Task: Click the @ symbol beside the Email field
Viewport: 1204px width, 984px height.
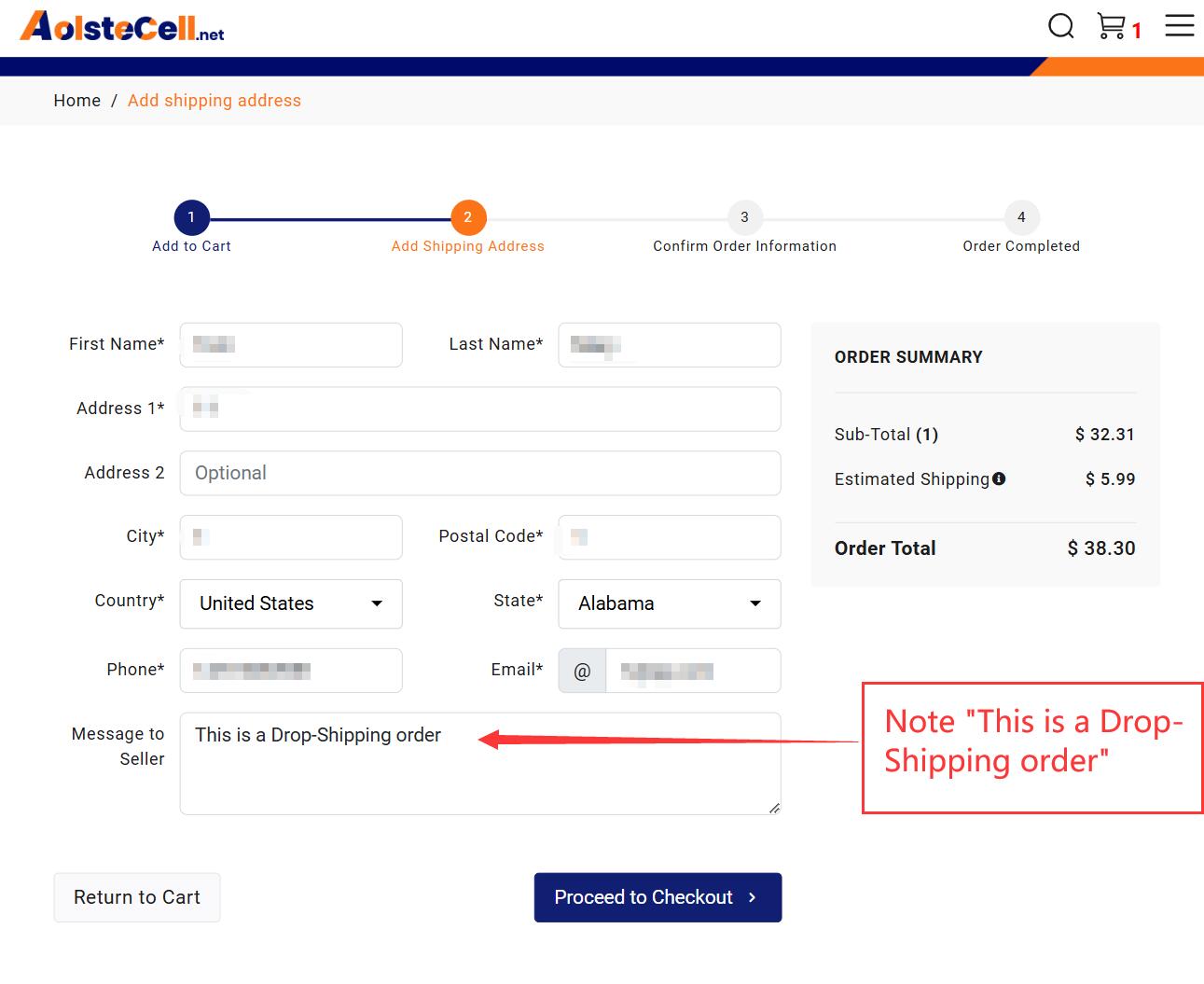Action: pos(581,670)
